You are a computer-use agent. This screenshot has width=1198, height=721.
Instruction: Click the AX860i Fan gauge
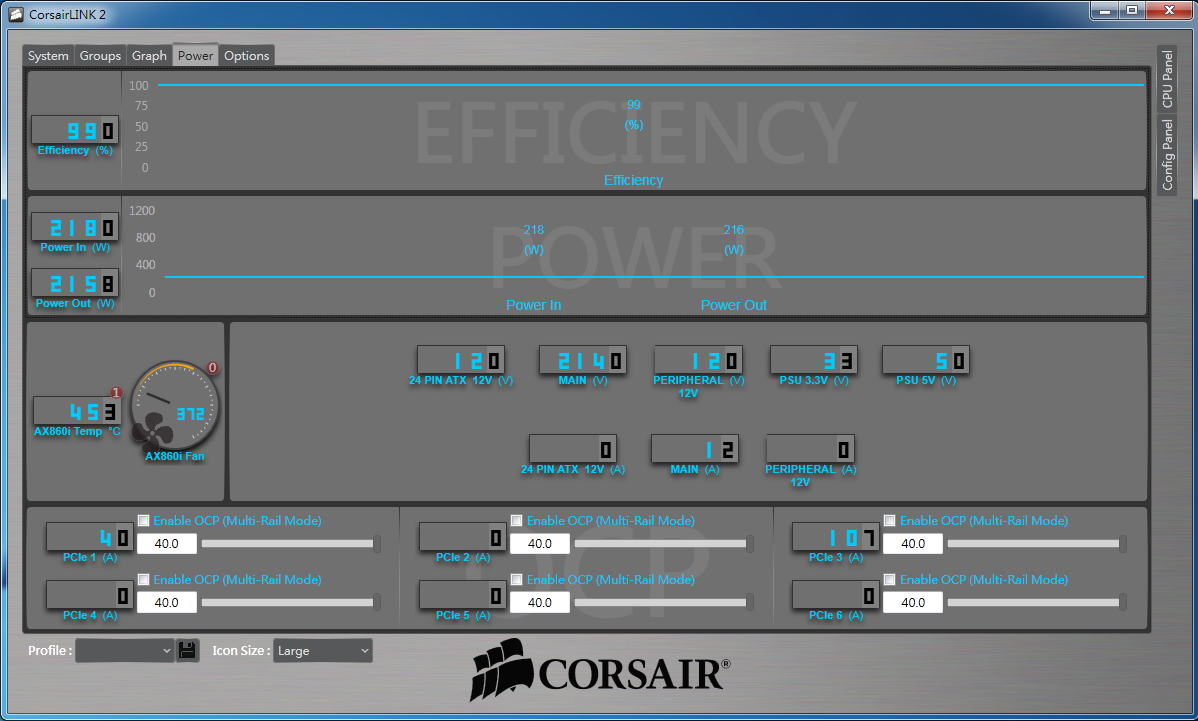pyautogui.click(x=175, y=406)
